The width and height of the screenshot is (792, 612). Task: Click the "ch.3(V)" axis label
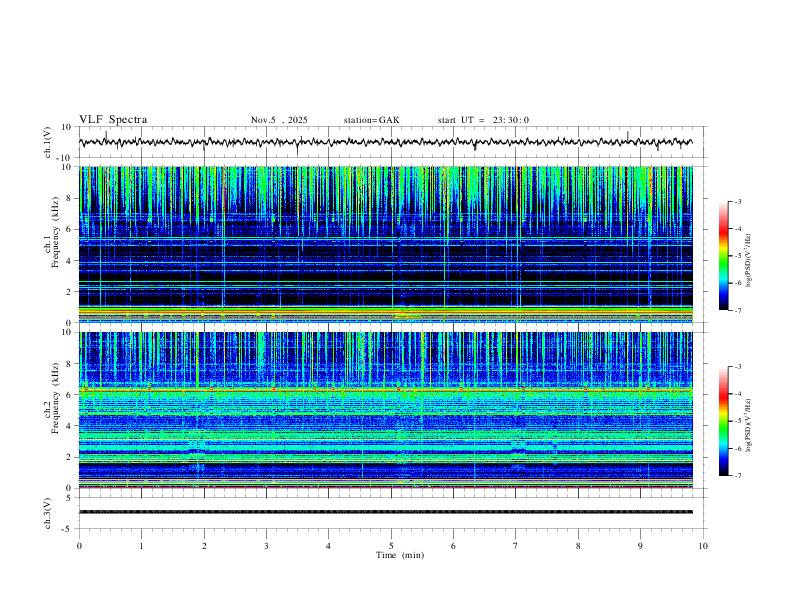point(48,513)
